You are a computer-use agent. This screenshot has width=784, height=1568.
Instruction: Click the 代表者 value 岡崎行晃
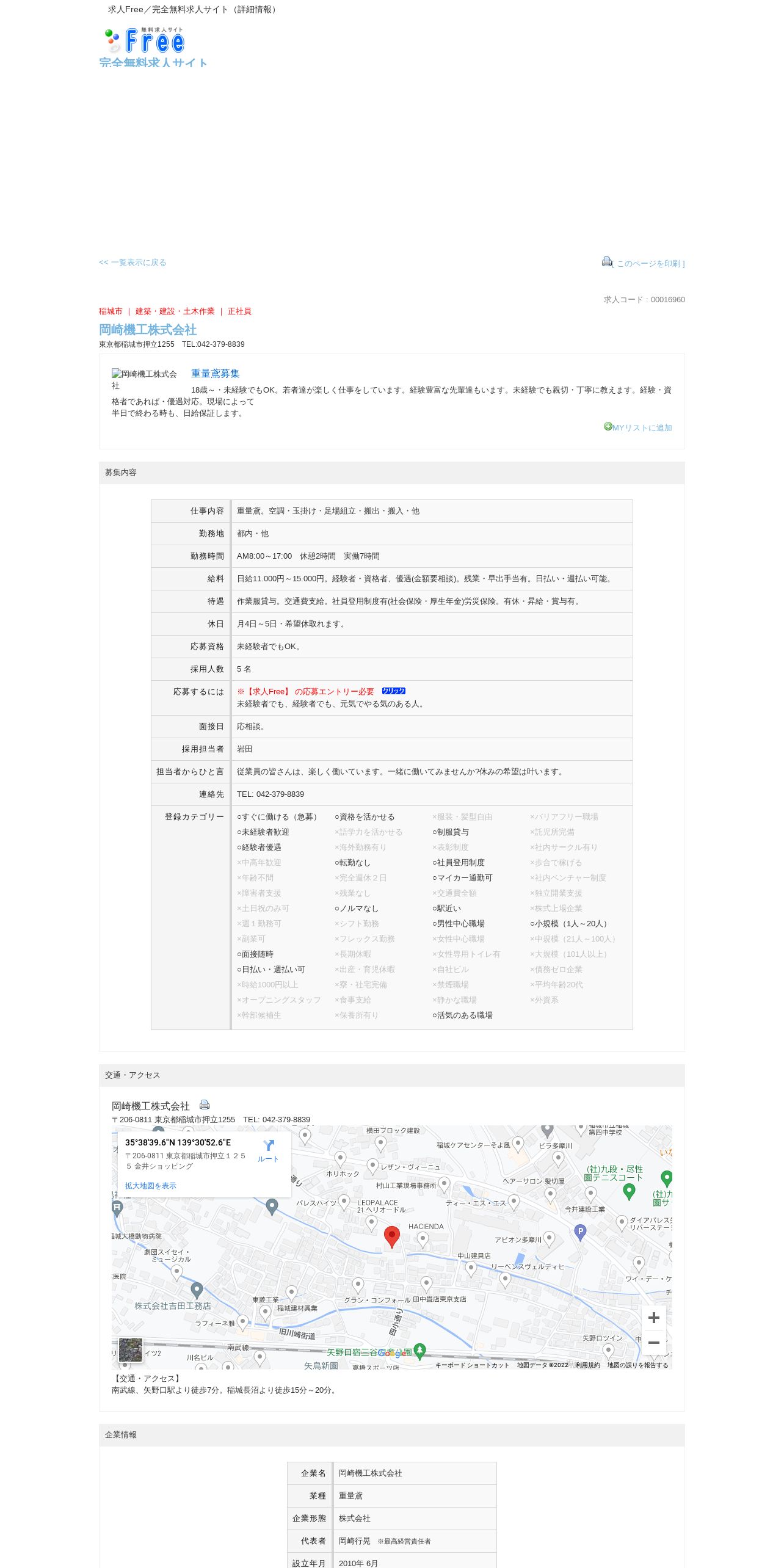[x=355, y=1541]
